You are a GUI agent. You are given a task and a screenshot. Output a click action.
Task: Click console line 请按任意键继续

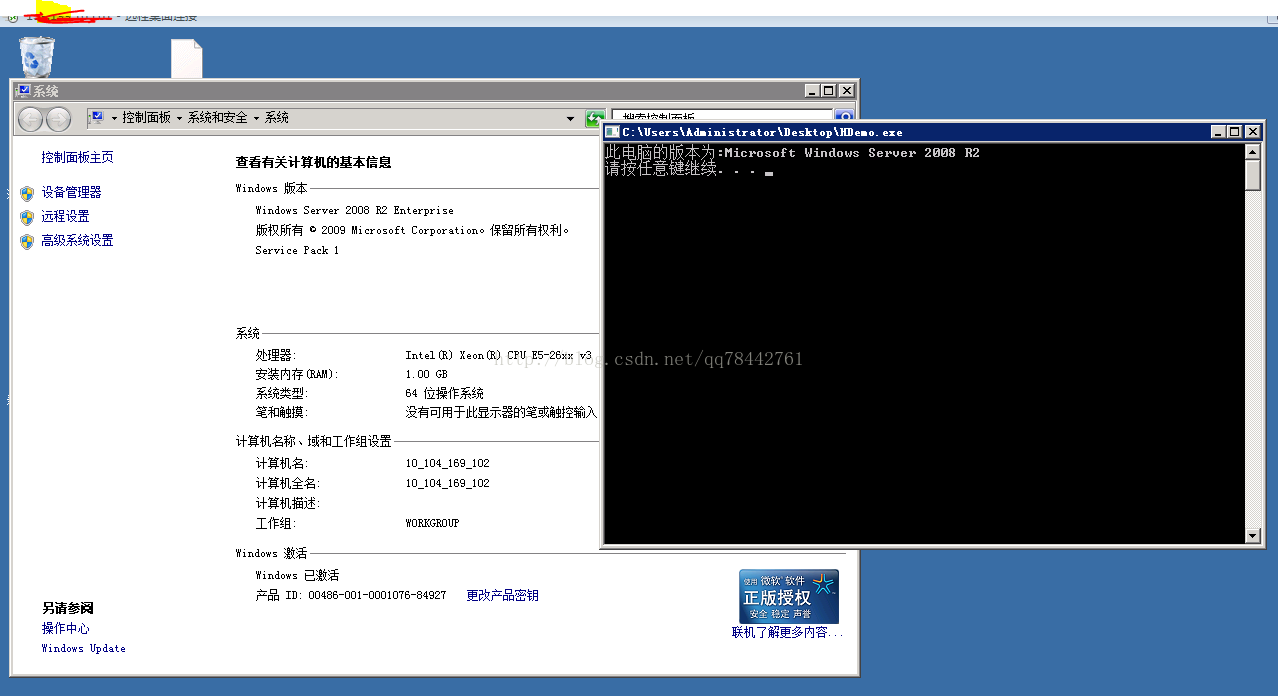689,169
